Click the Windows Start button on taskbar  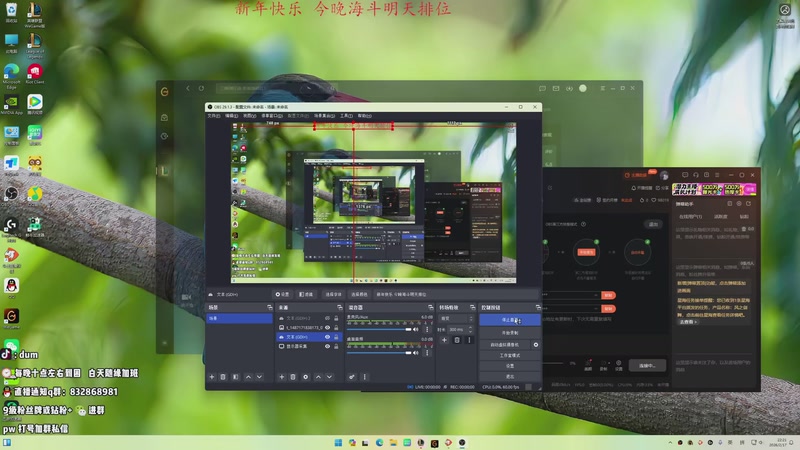click(337, 441)
